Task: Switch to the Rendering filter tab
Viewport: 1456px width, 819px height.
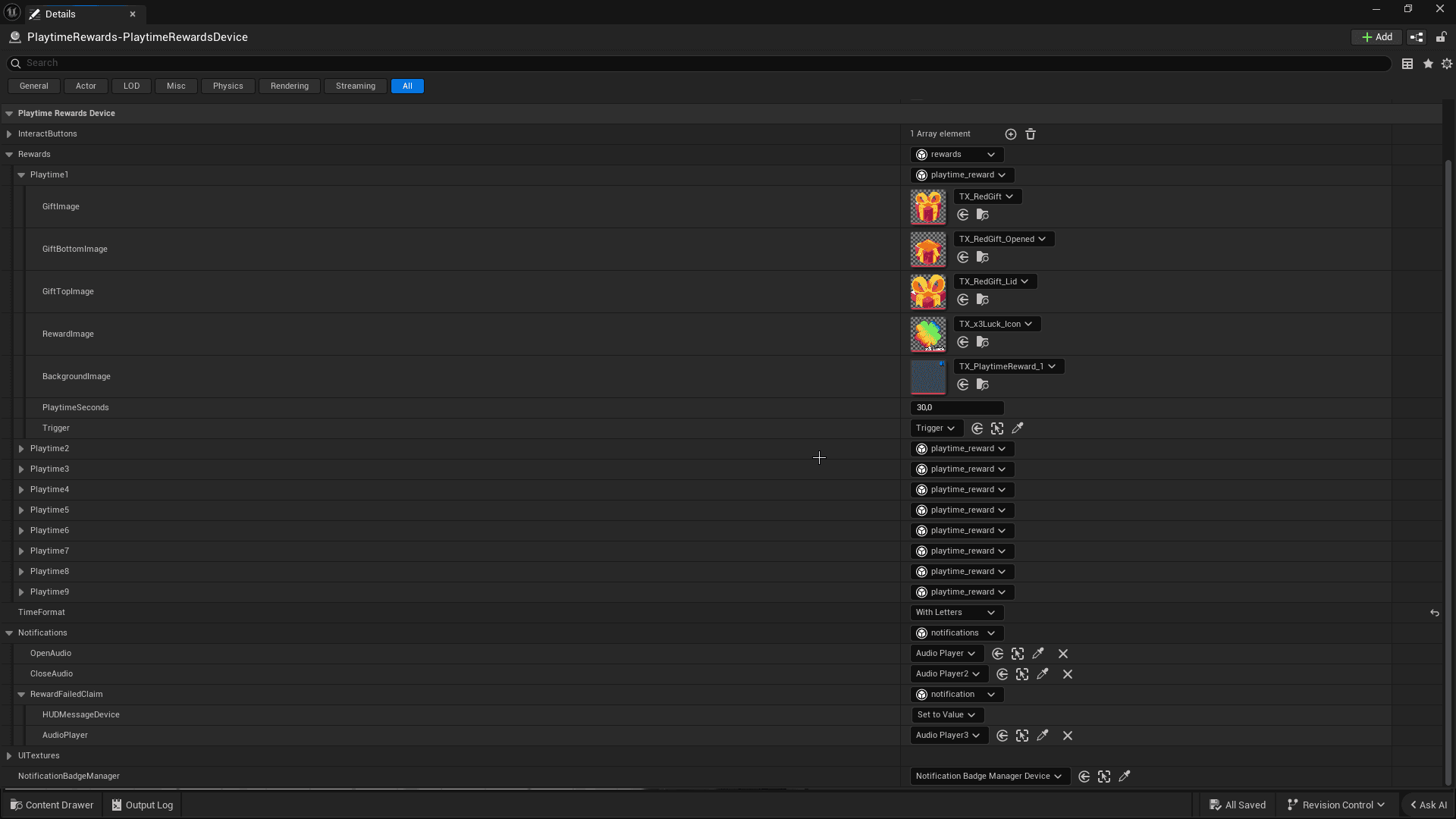Action: [289, 86]
